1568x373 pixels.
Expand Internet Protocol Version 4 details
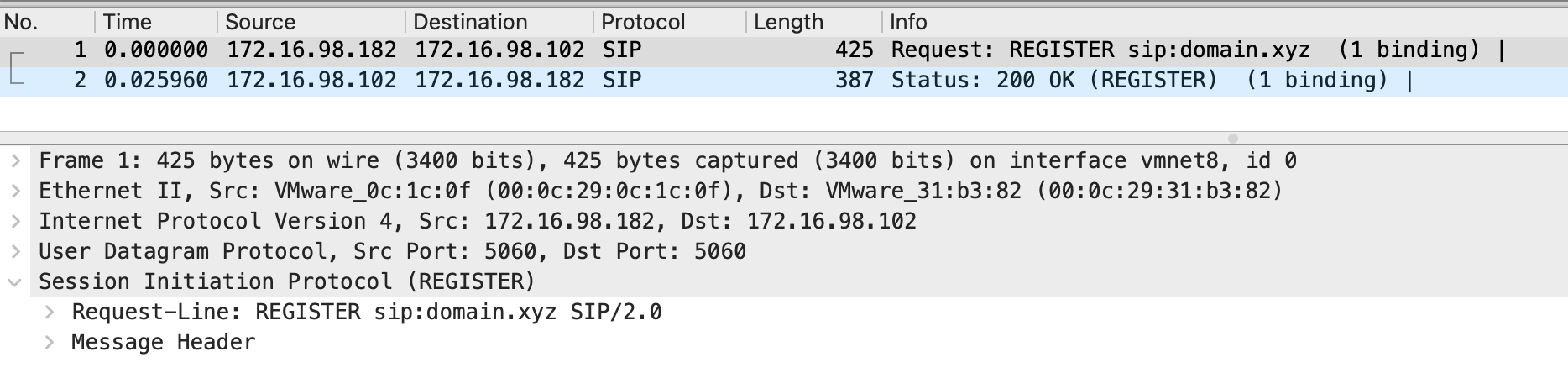[15, 221]
